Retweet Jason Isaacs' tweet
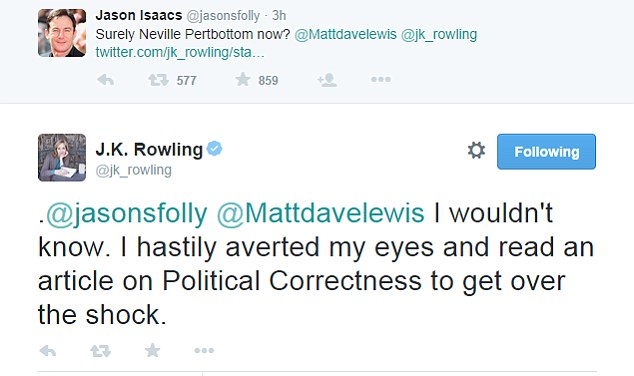The height and width of the screenshot is (376, 634). click(x=158, y=80)
